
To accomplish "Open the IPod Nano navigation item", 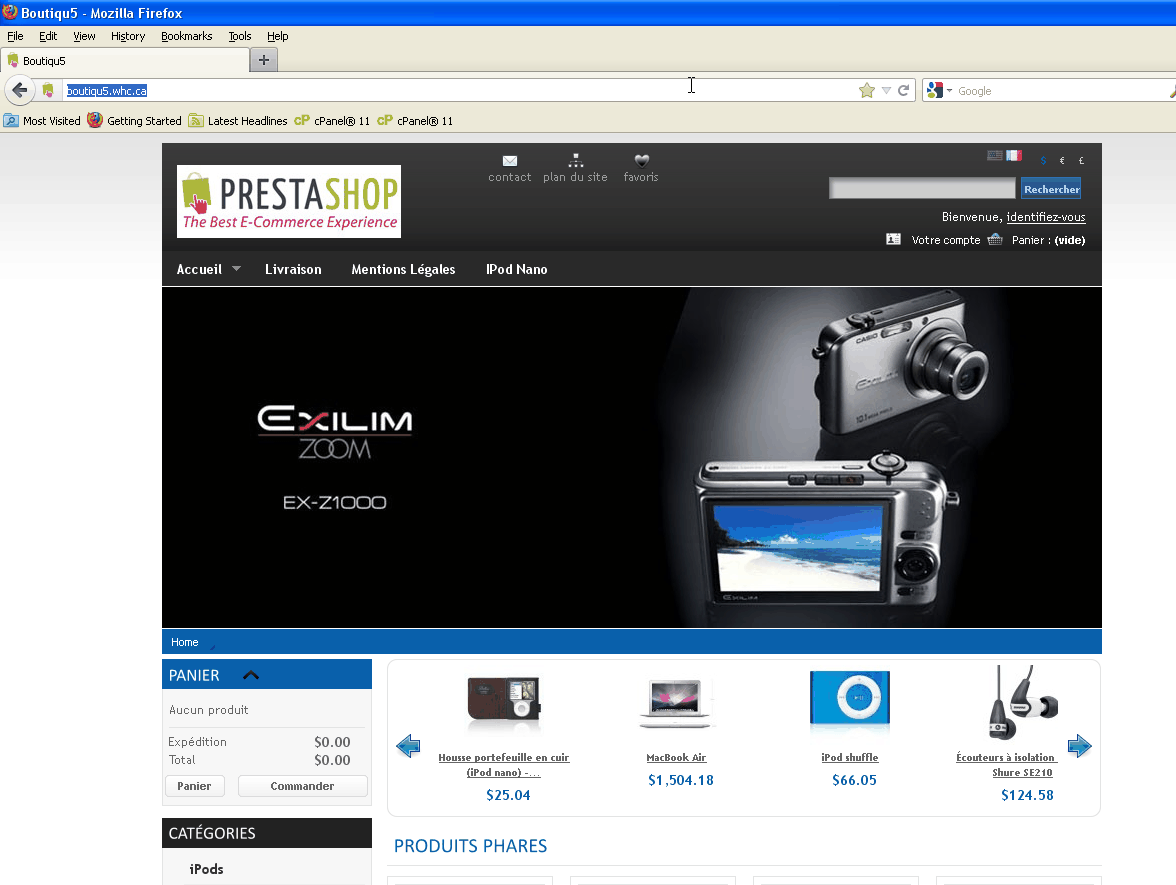I will click(517, 269).
